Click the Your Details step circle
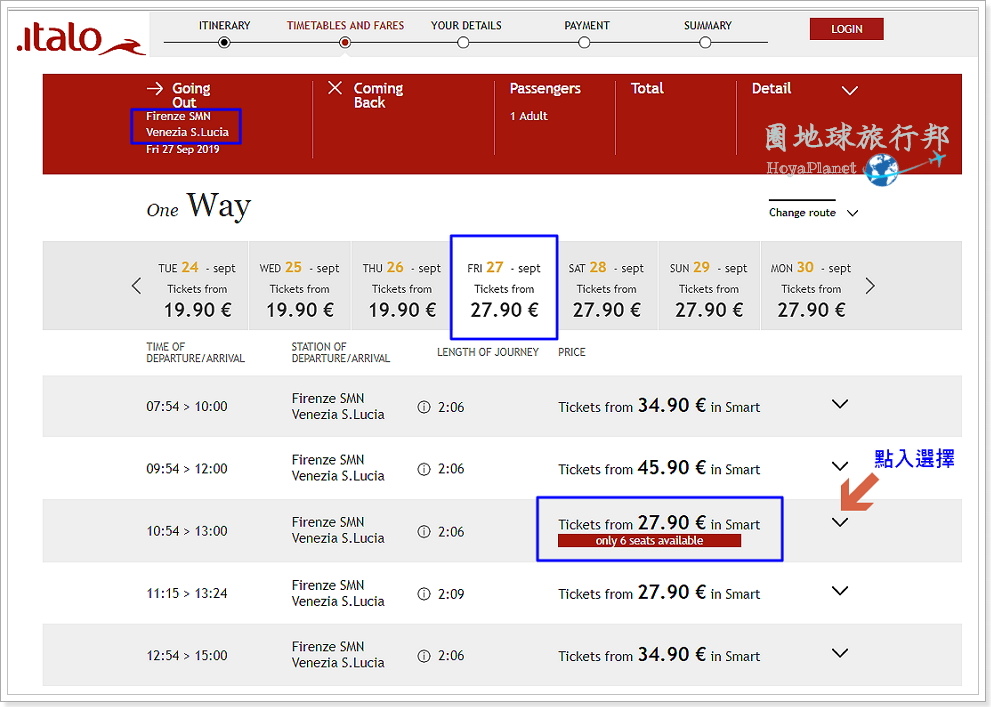The height and width of the screenshot is (707, 991). [x=463, y=42]
